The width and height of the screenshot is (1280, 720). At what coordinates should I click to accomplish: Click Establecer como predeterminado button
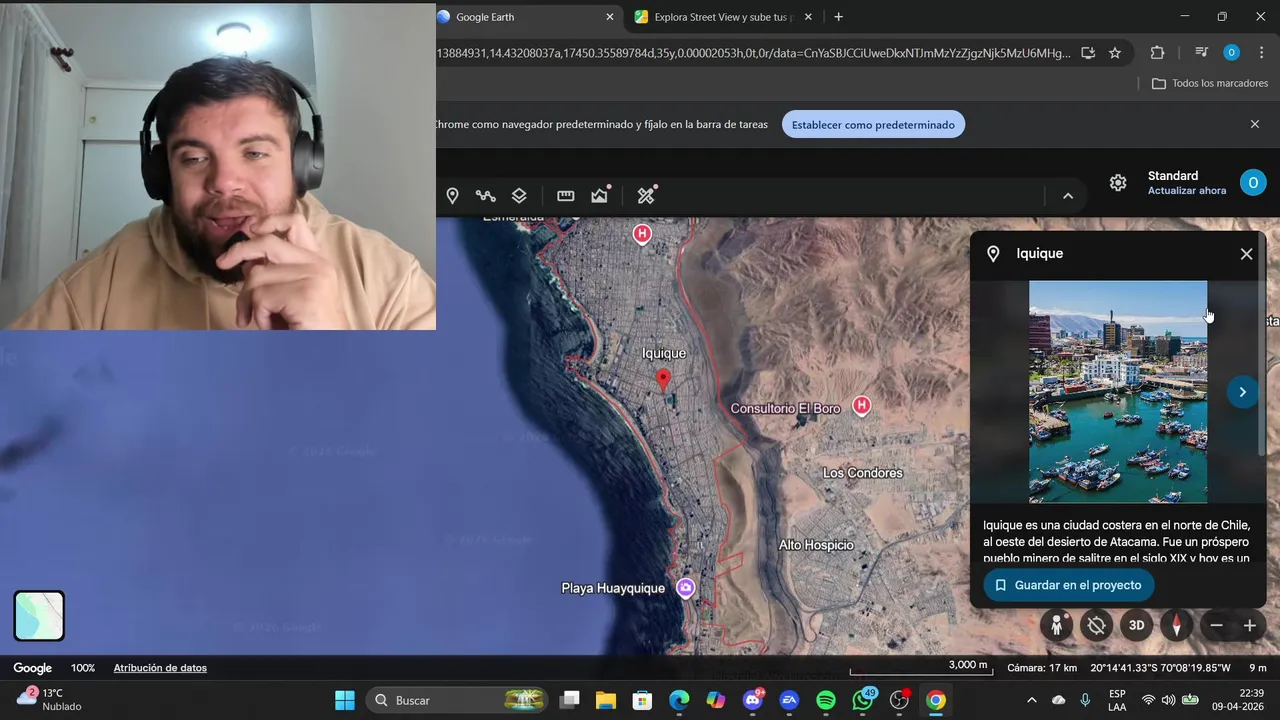pyautogui.click(x=873, y=125)
